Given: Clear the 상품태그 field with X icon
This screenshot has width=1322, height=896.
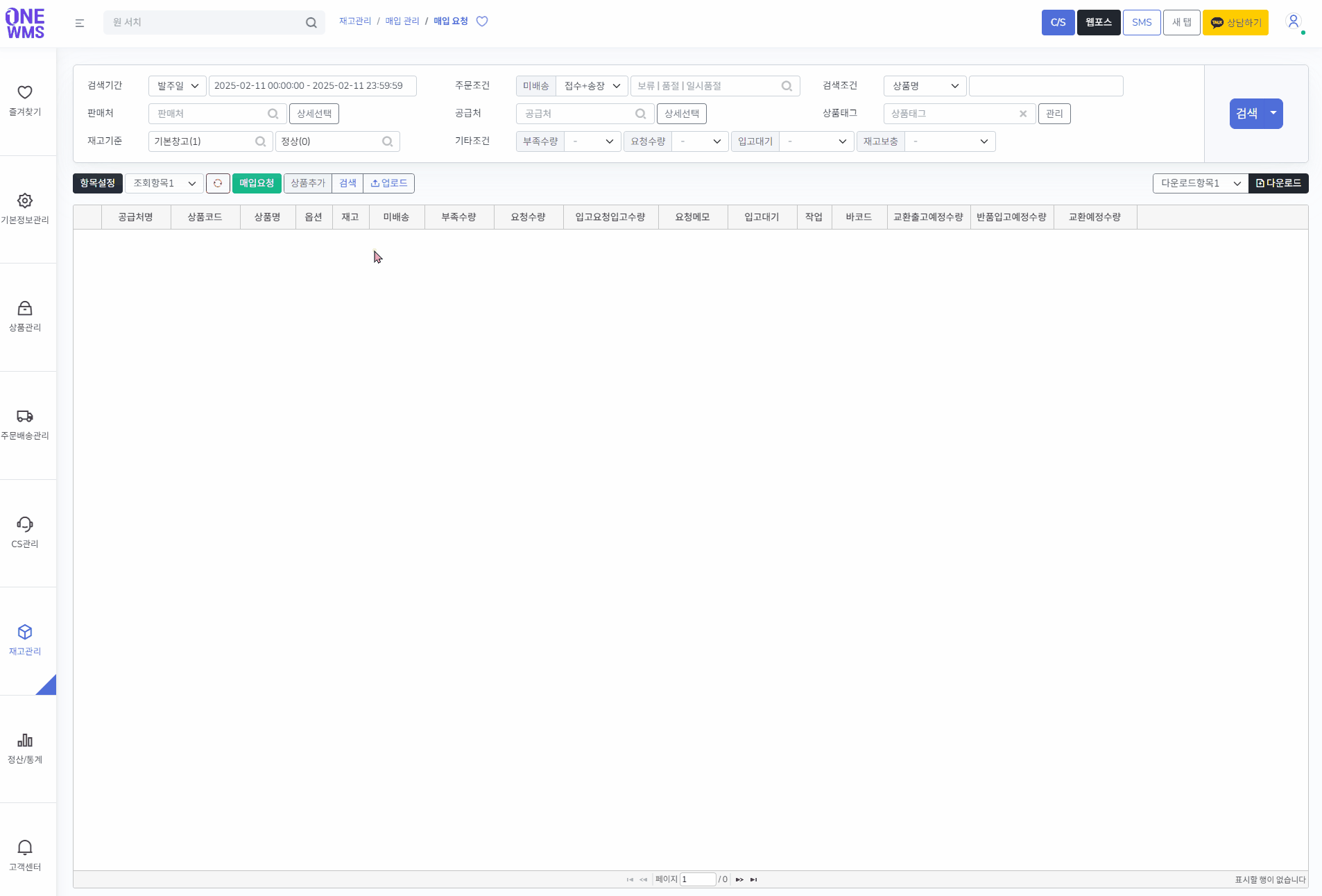Looking at the screenshot, I should click(x=1023, y=114).
